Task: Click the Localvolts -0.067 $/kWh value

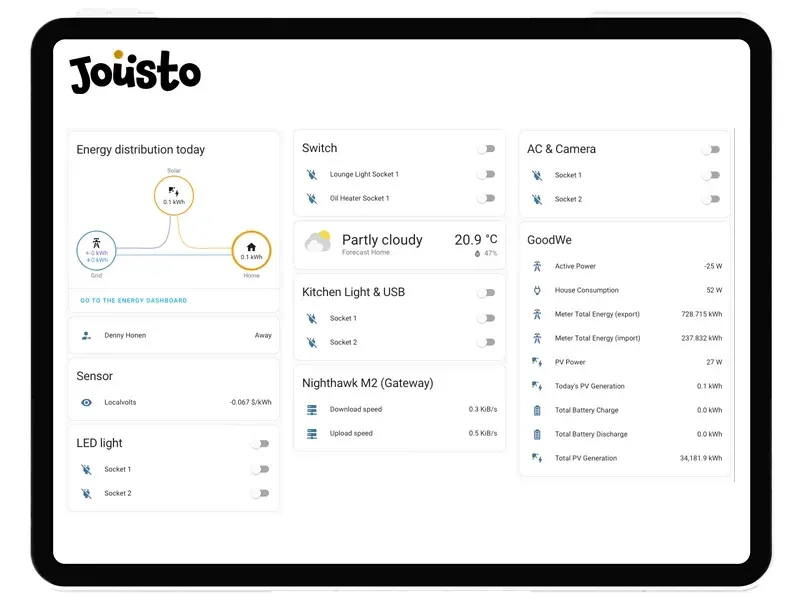Action: [251, 403]
